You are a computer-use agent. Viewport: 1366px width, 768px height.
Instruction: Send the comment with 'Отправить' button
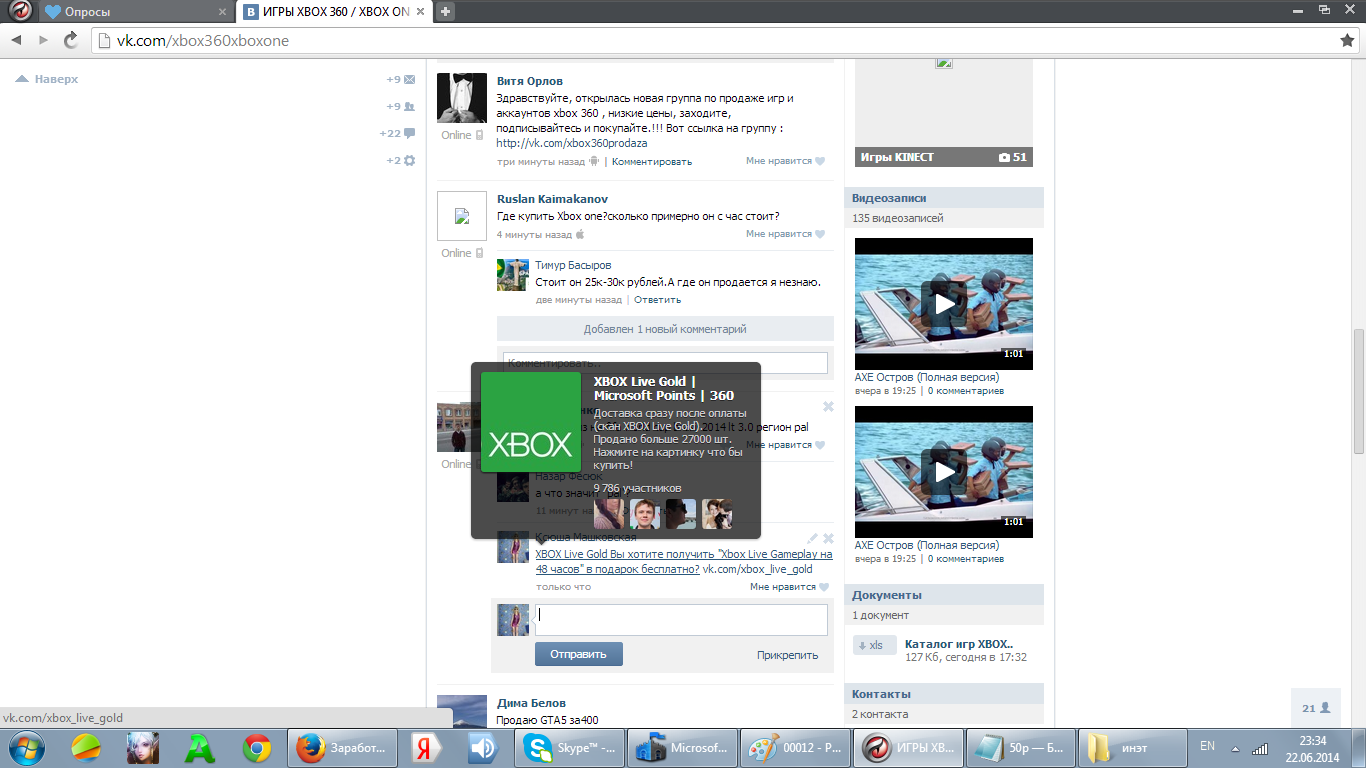[579, 654]
